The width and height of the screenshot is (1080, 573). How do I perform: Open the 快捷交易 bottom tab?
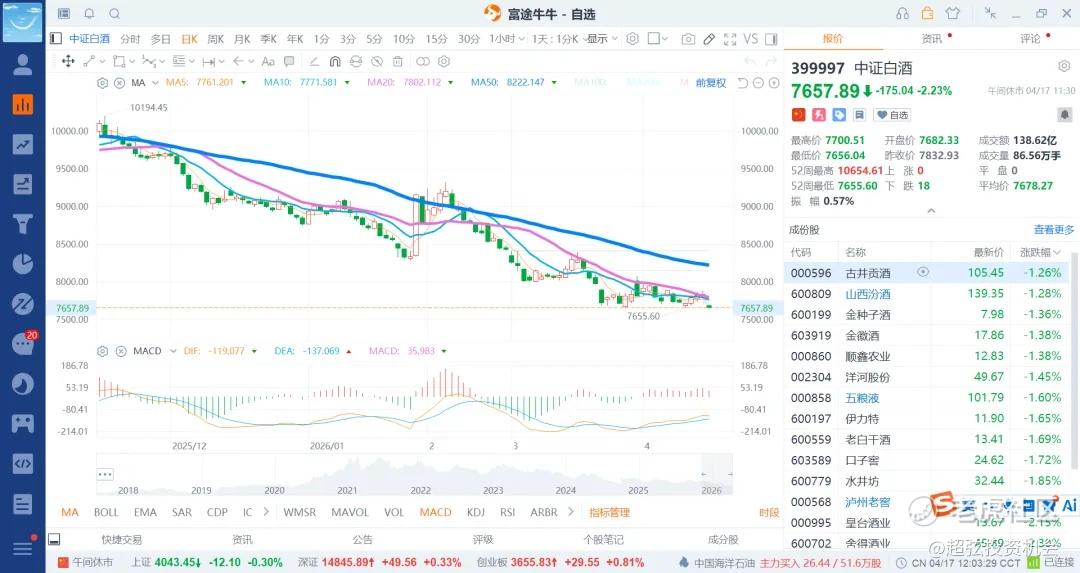click(121, 539)
